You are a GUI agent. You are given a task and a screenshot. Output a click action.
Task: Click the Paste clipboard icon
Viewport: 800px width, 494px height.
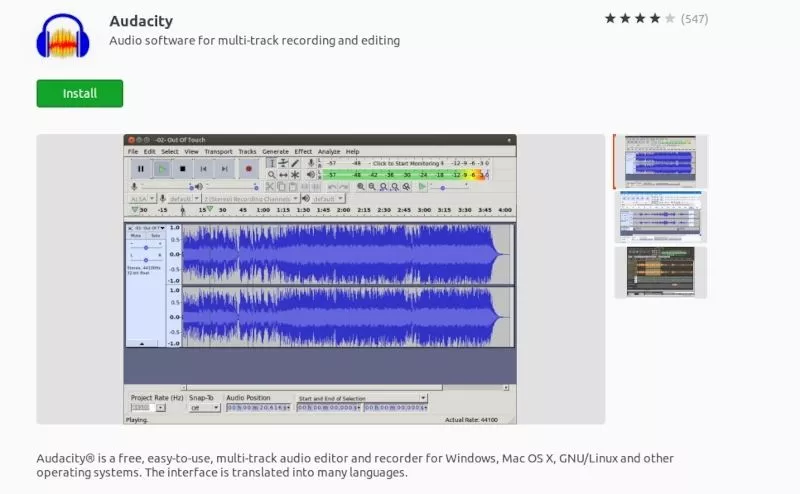293,187
